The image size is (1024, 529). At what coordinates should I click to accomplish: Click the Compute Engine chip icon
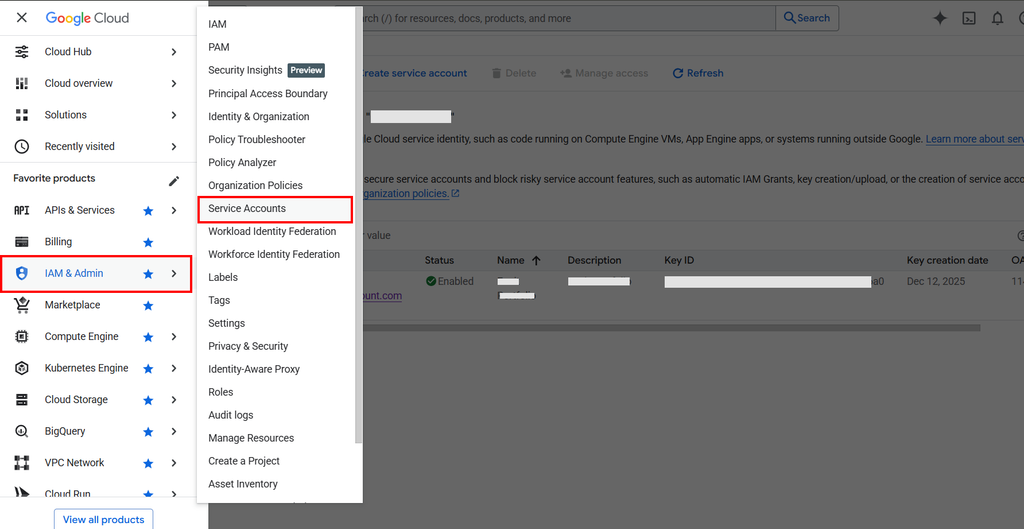pyautogui.click(x=22, y=336)
